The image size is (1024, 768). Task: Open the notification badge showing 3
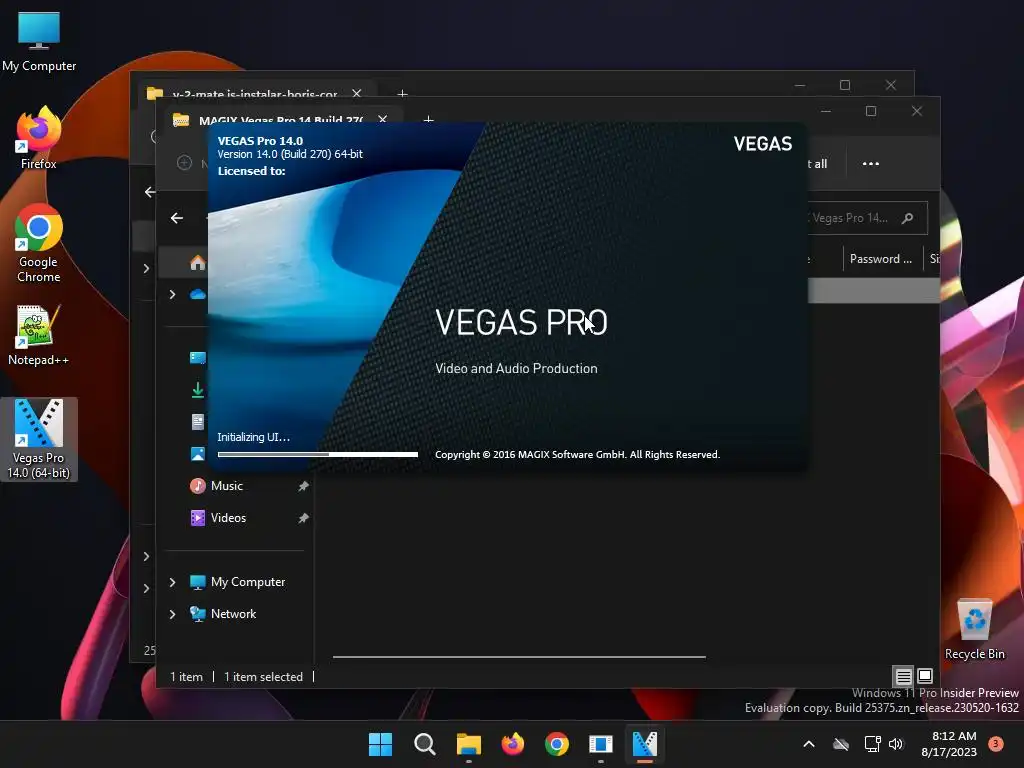pyautogui.click(x=996, y=743)
